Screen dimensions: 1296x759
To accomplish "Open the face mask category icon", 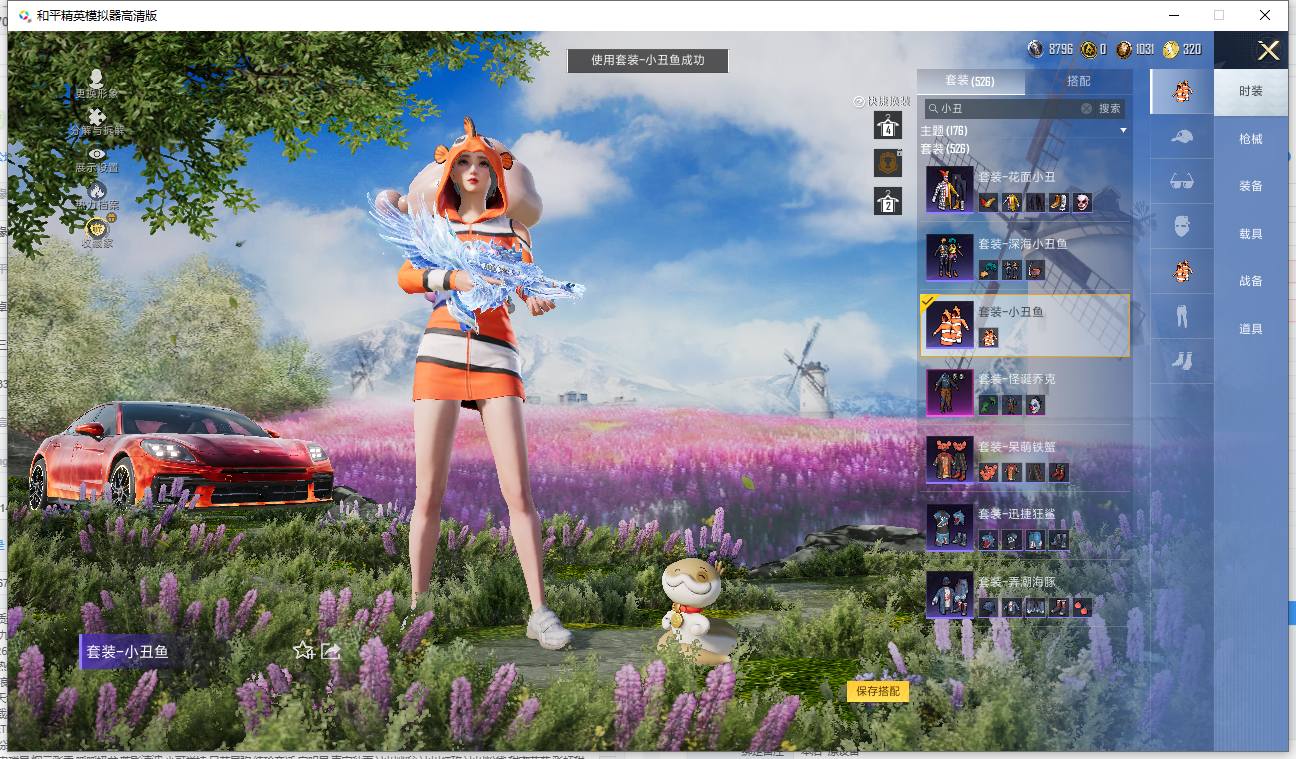I will coord(1182,226).
